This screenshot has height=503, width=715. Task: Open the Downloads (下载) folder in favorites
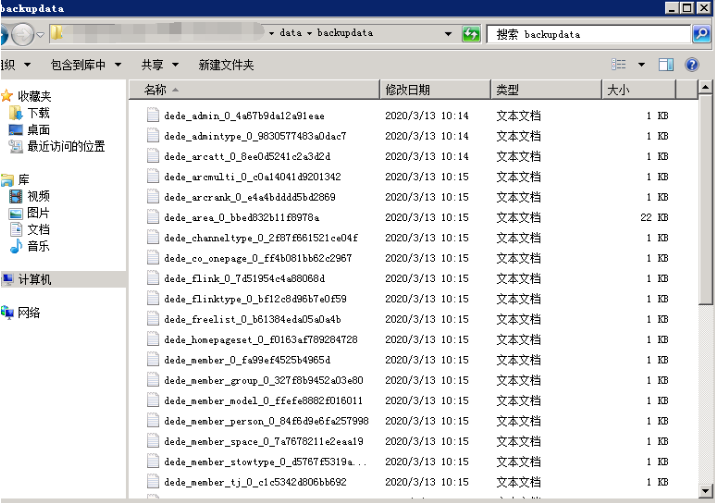coord(38,113)
